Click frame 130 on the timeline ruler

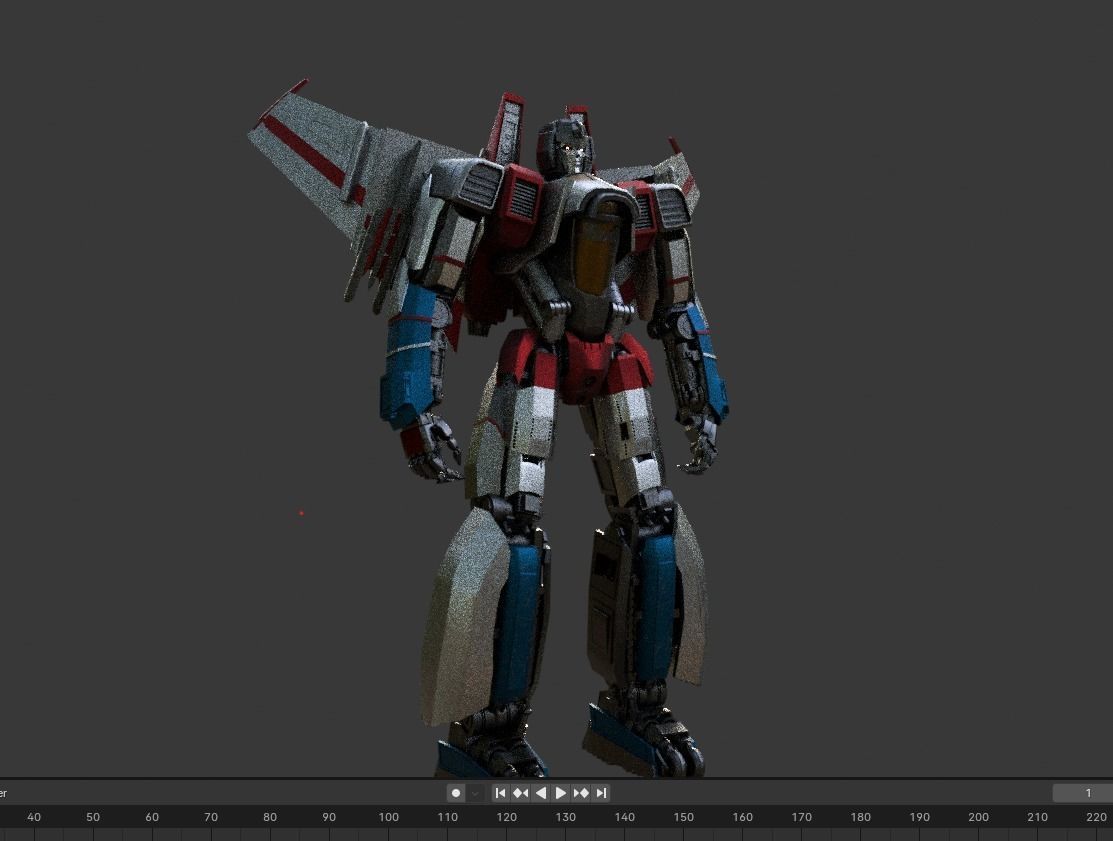point(566,817)
